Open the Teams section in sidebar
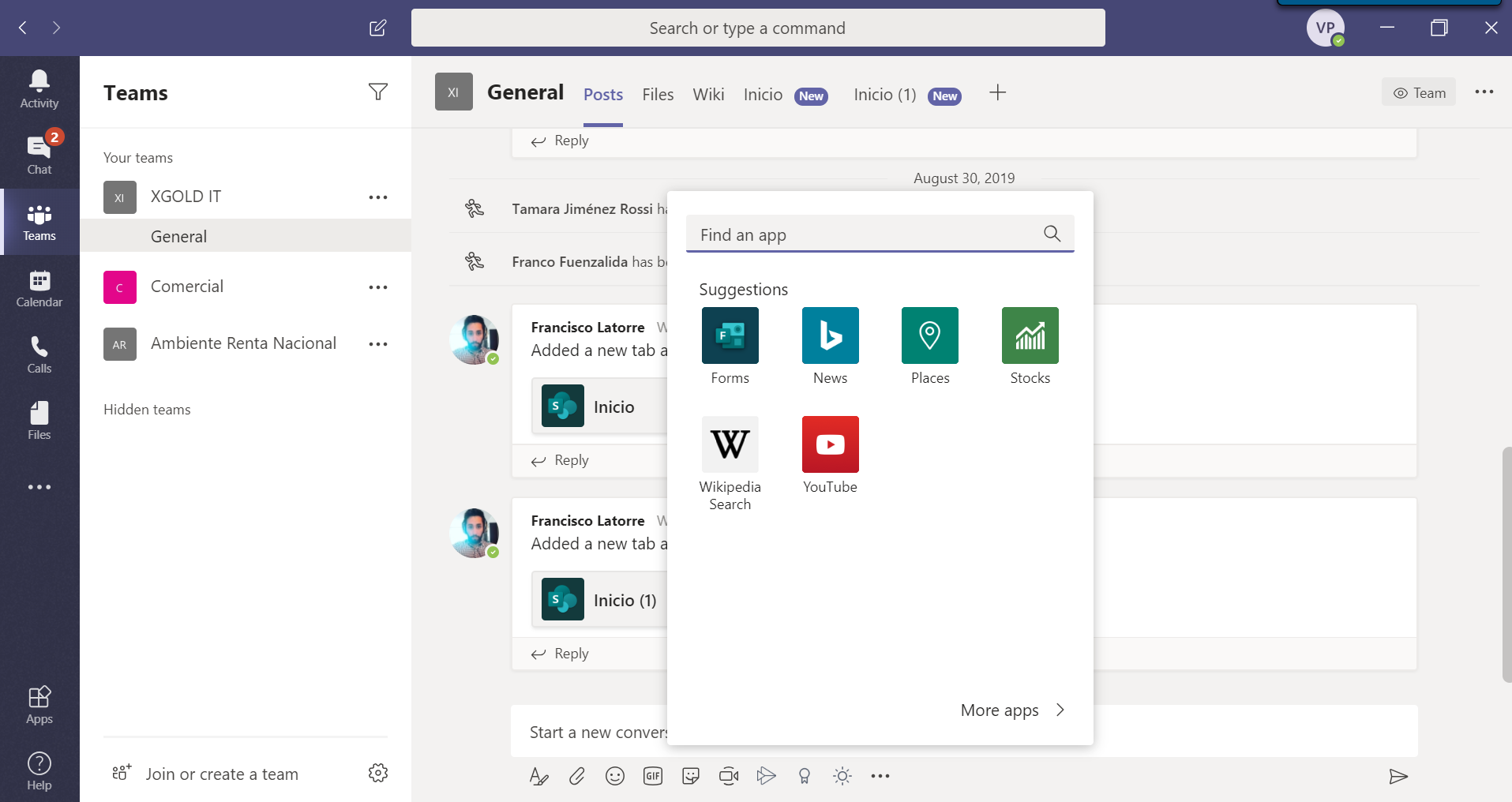This screenshot has height=802, width=1512. pos(39,222)
